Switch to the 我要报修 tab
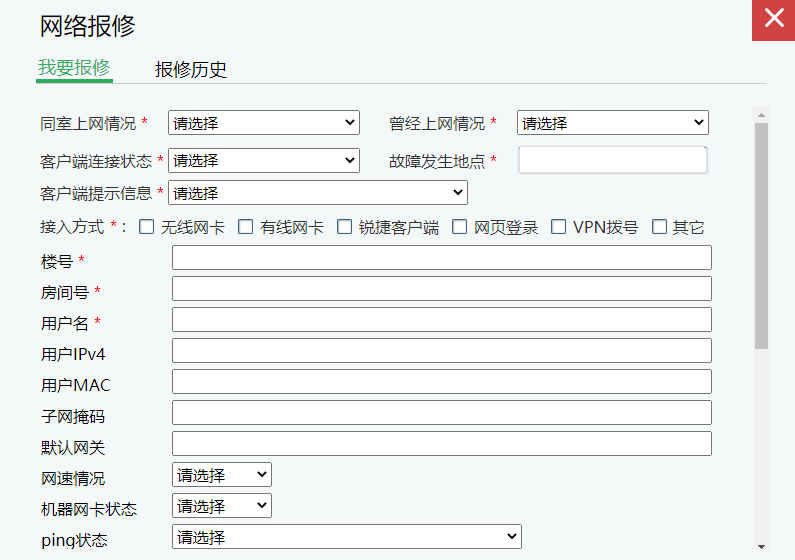795x560 pixels. (74, 68)
